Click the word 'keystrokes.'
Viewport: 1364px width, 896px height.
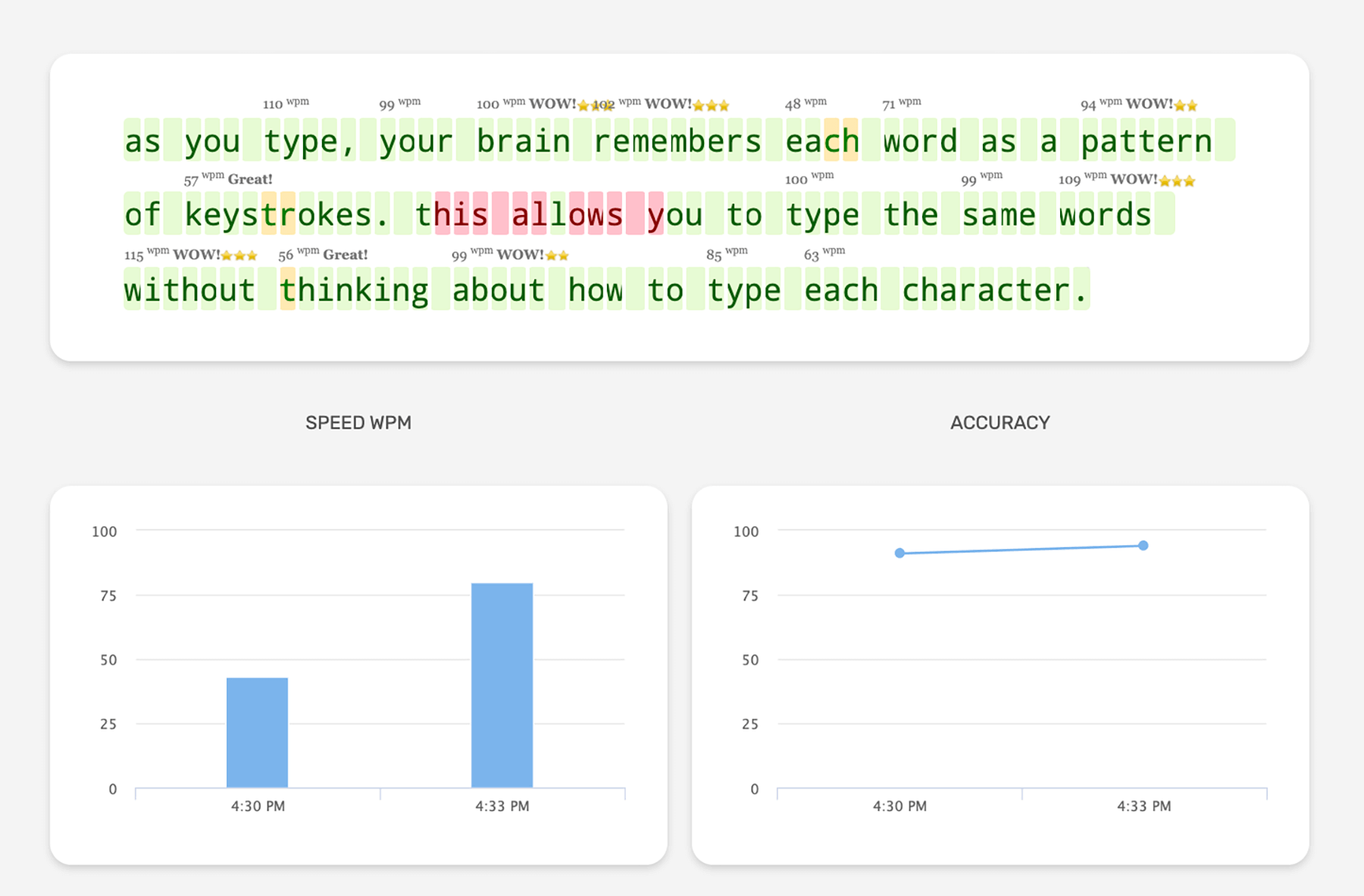pyautogui.click(x=287, y=215)
